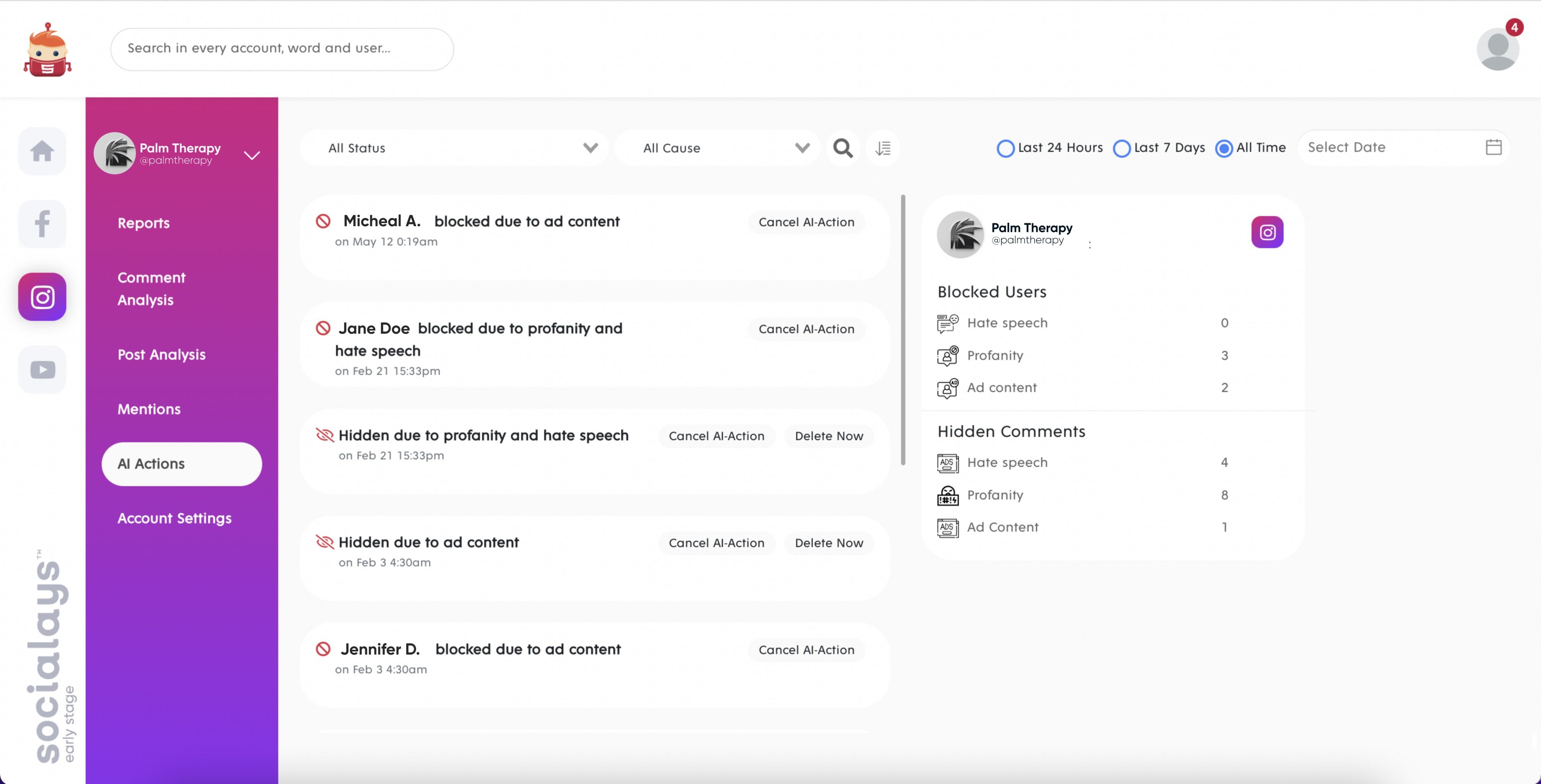Image resolution: width=1541 pixels, height=784 pixels.
Task: Open the calendar icon in Select Date
Action: point(1493,147)
